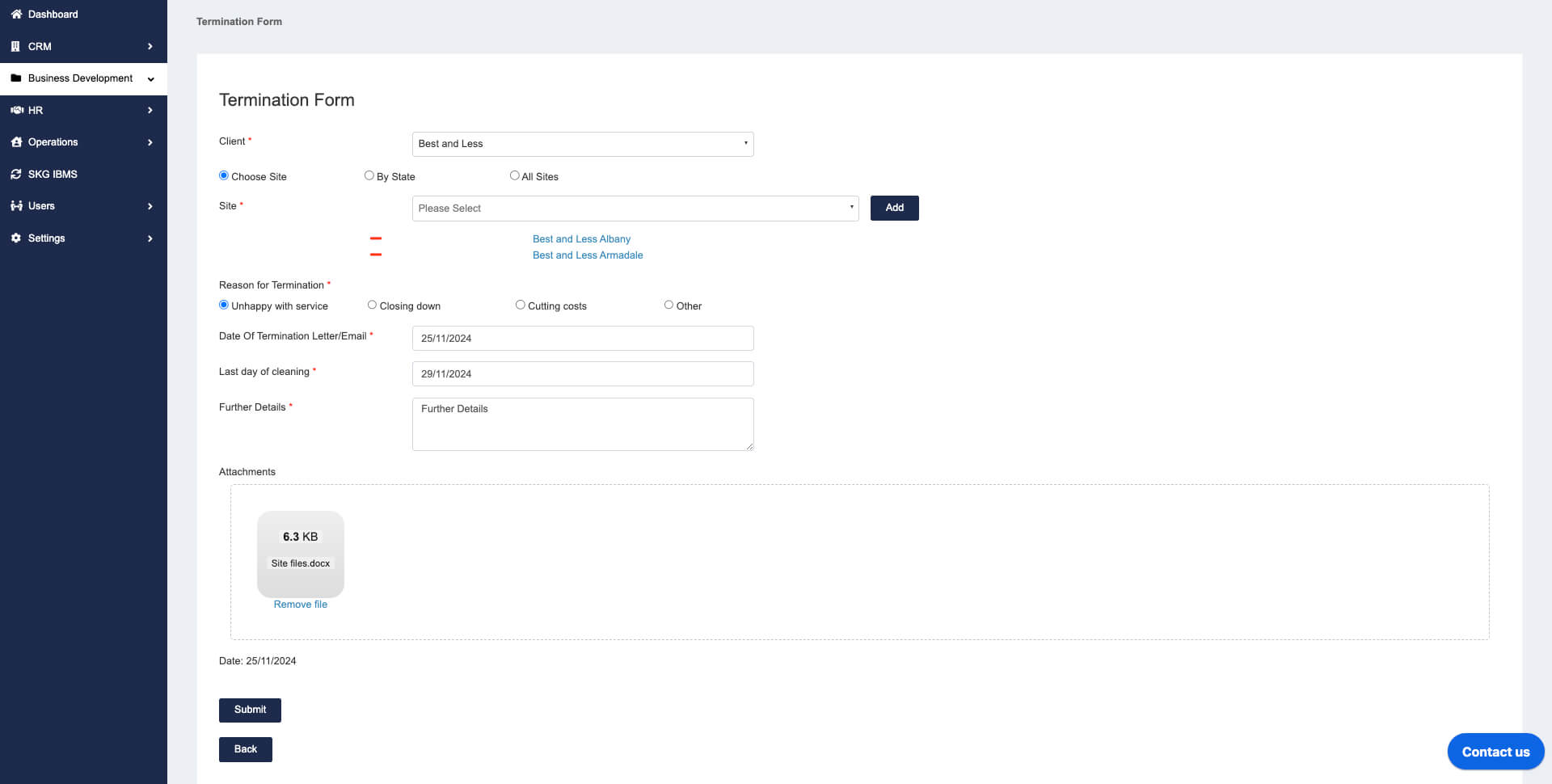Open the Client dropdown showing Best and Less

583,144
